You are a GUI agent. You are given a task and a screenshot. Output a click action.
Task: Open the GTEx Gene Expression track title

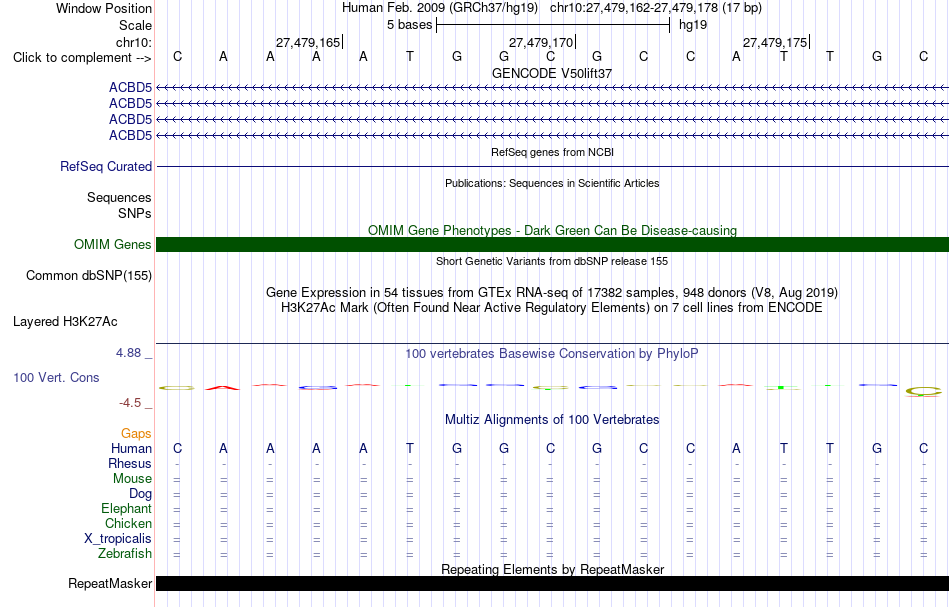point(552,293)
